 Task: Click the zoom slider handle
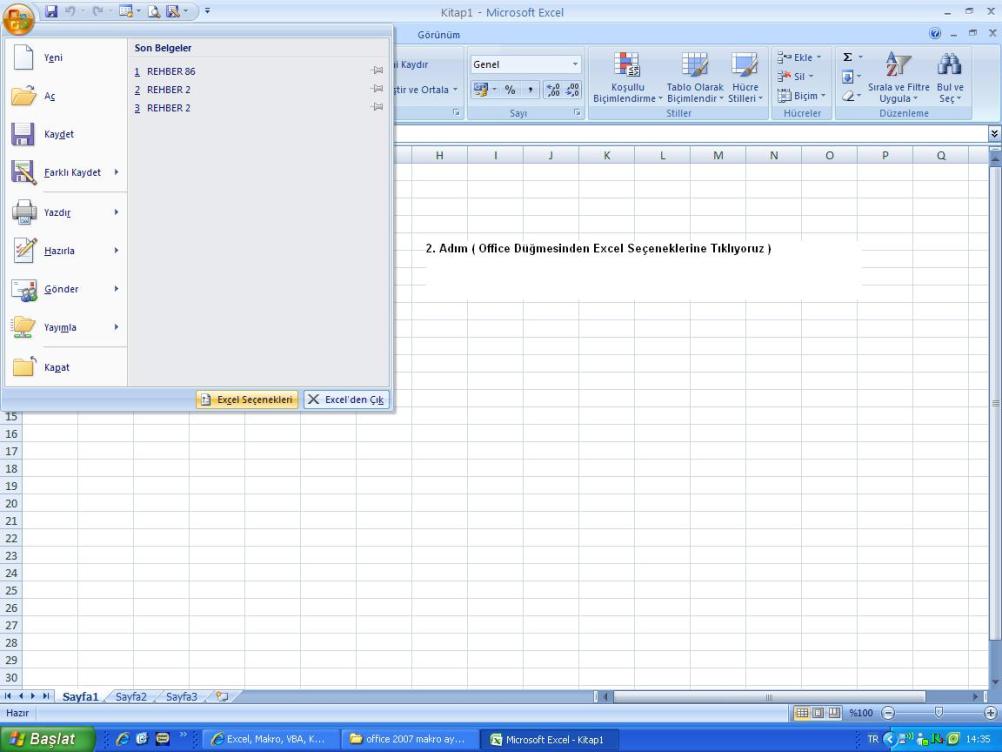tap(938, 712)
